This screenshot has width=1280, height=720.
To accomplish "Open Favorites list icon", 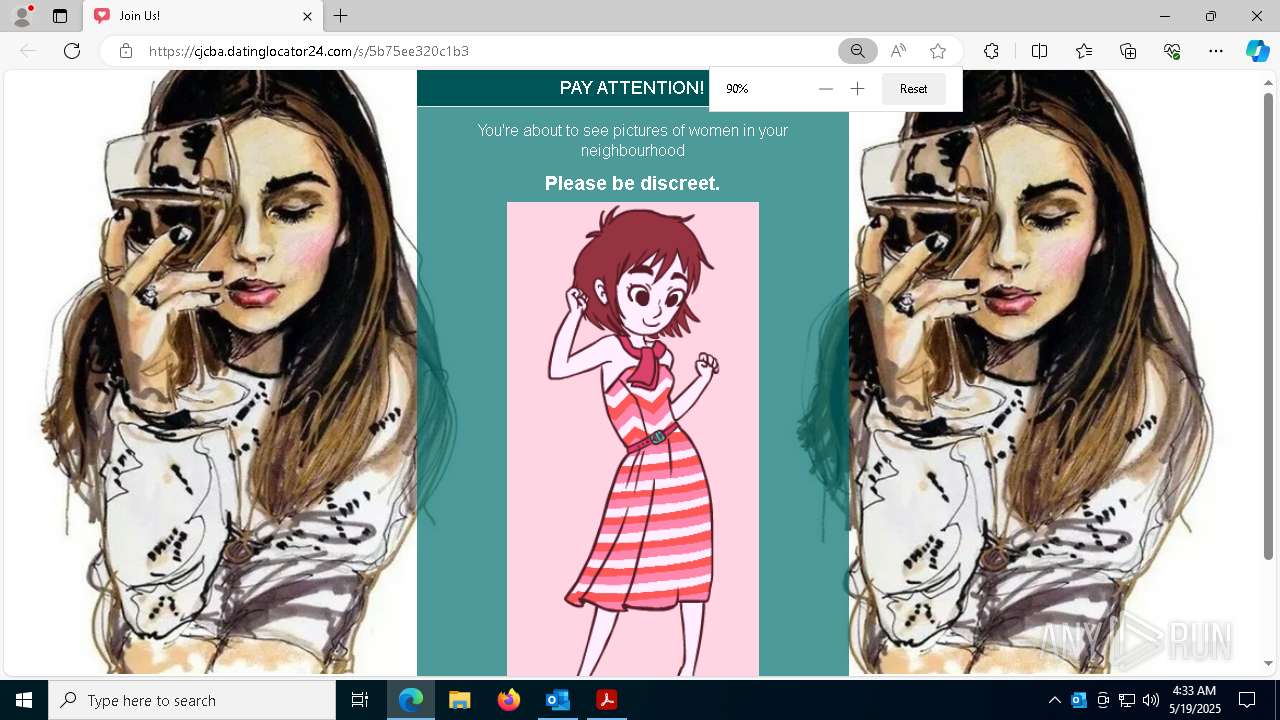I will pyautogui.click(x=1084, y=51).
